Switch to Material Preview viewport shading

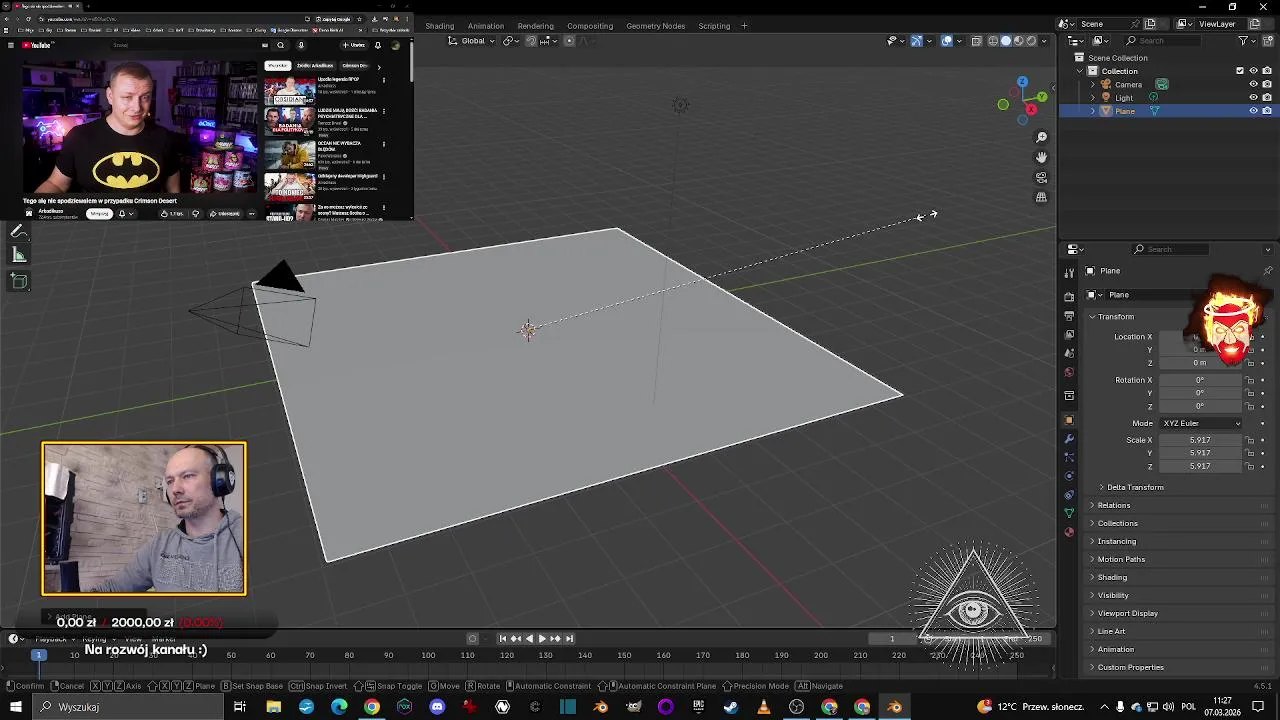click(x=1019, y=41)
